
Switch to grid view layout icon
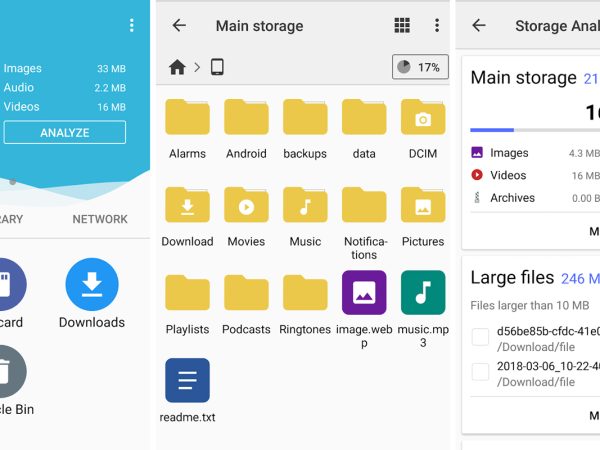tap(402, 26)
